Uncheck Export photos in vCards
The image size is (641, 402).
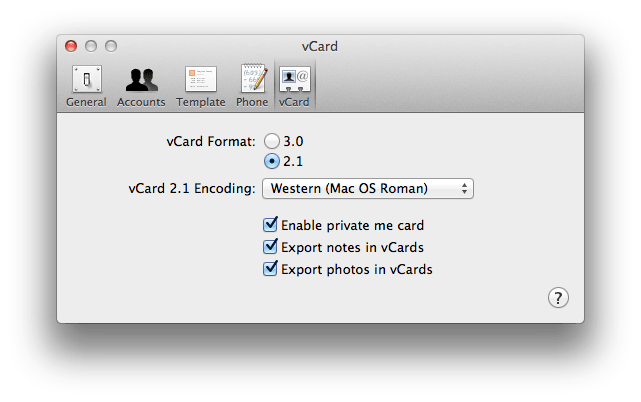click(x=270, y=269)
